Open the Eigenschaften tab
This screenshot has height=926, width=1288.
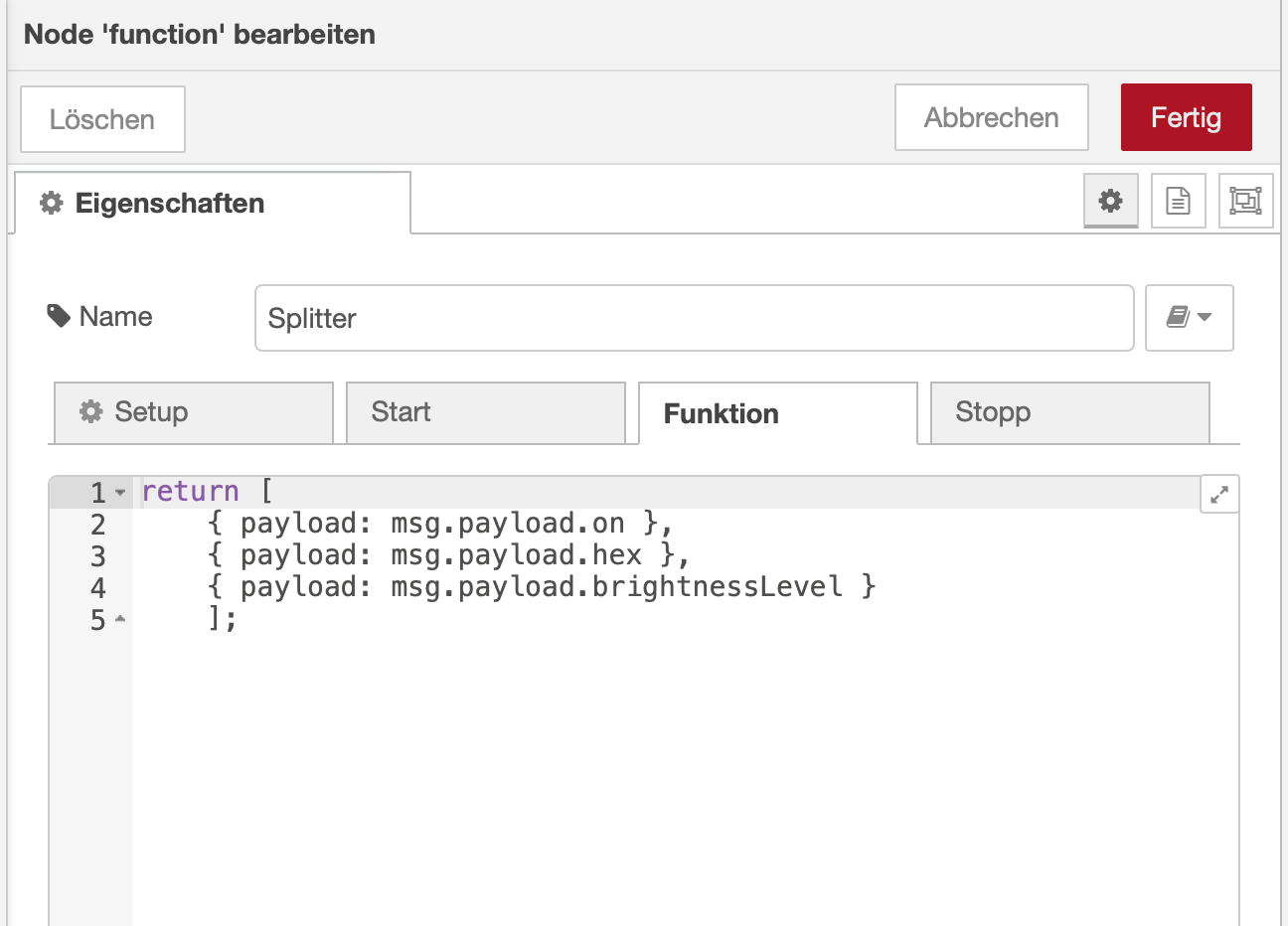pos(213,203)
